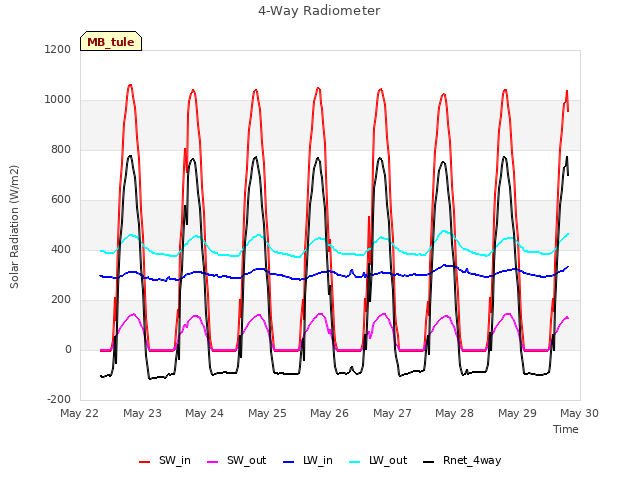This screenshot has height=480, width=640.
Task: Click the 200 y-axis tick label
Action: coord(61,300)
